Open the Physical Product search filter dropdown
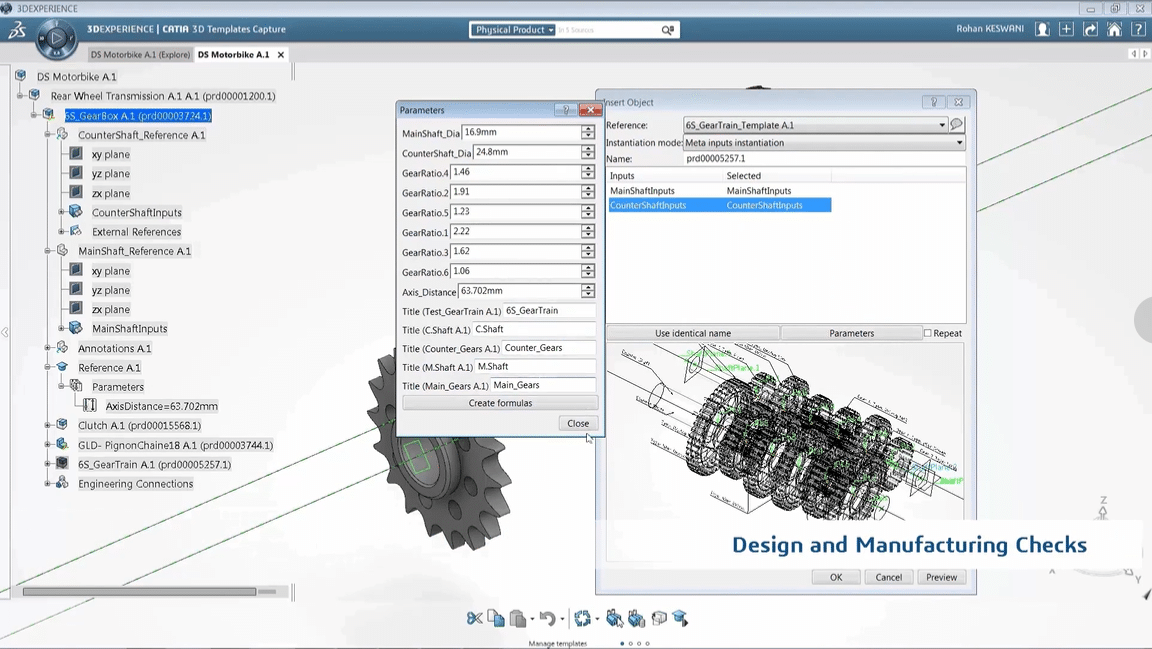The width and height of the screenshot is (1152, 649). point(514,30)
